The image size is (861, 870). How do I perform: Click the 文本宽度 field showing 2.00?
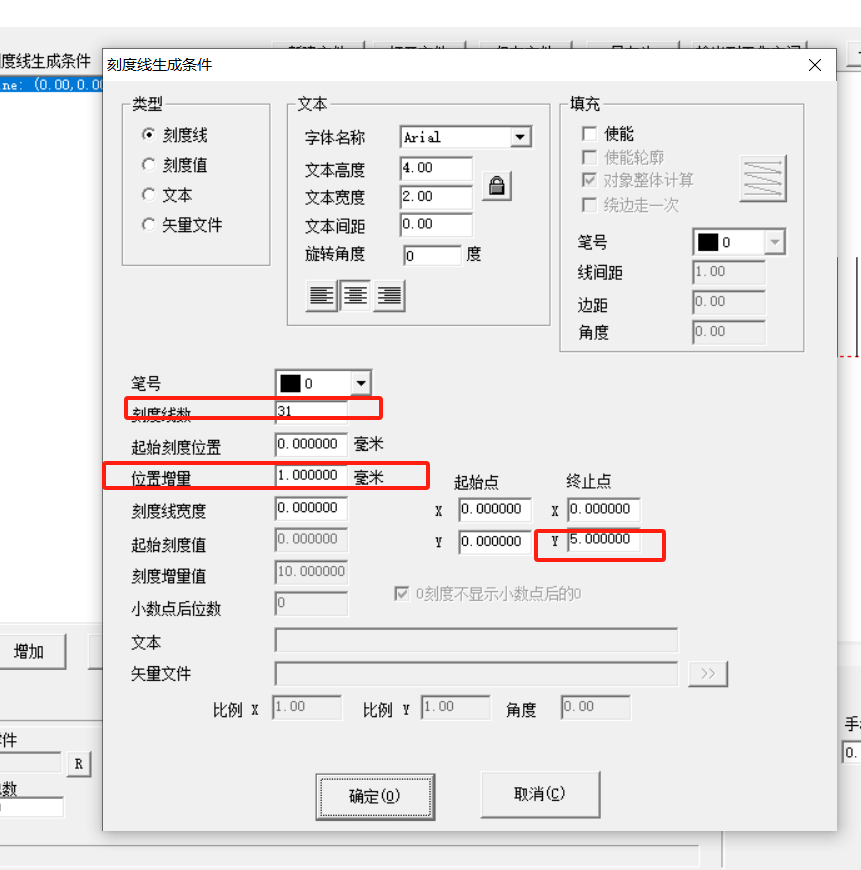[x=436, y=196]
